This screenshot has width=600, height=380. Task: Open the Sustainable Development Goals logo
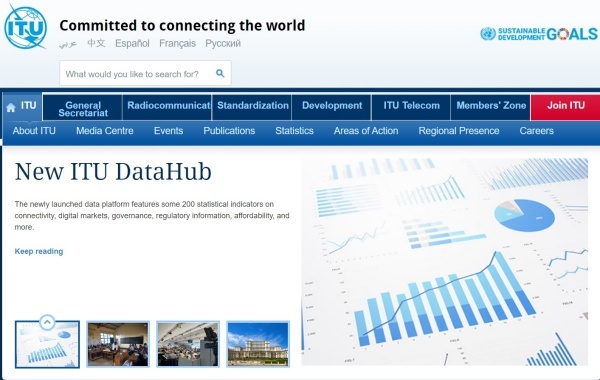[x=539, y=34]
